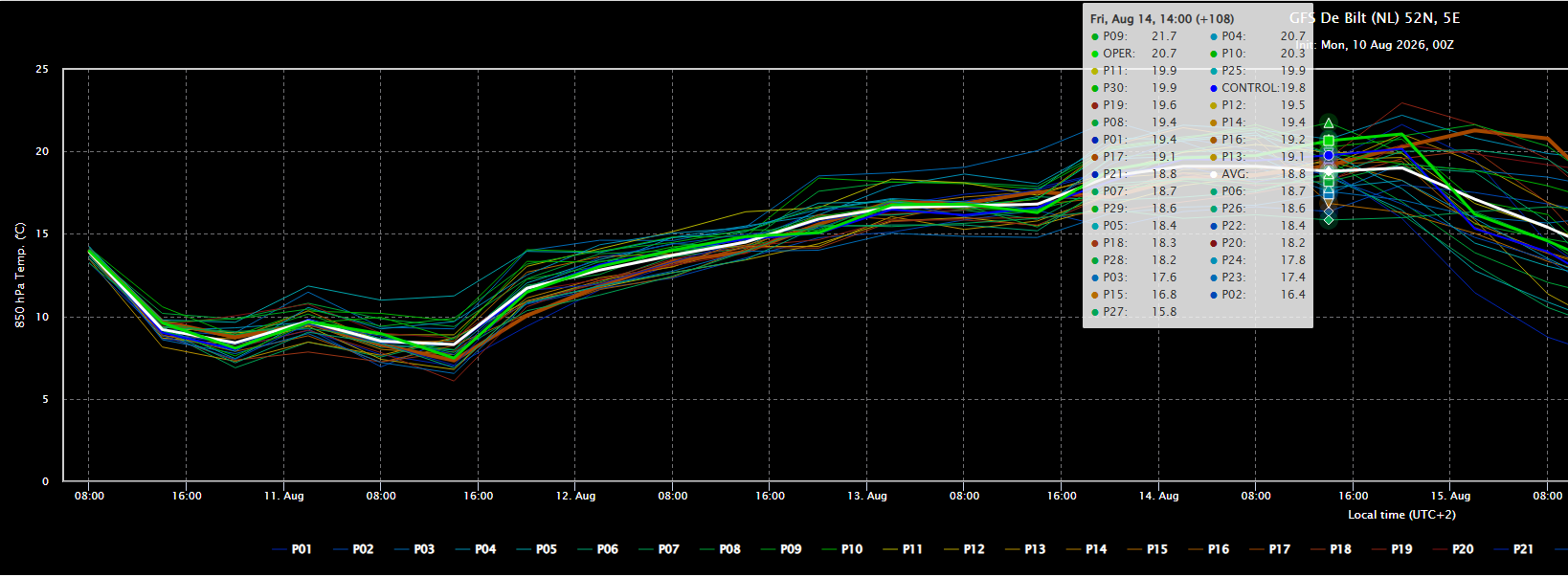Toggle legend member P21
Screen dimensions: 1568x577
pyautogui.click(x=1514, y=549)
